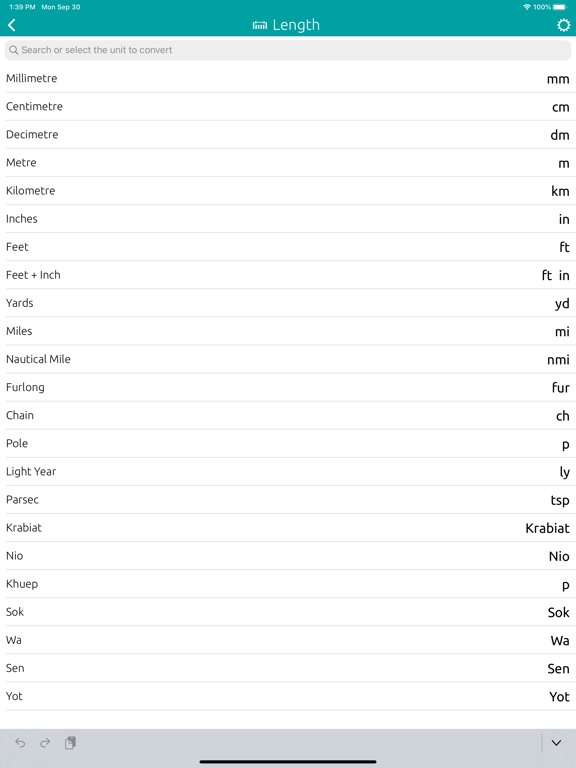
Task: Tap the redo arrow in bottom toolbar
Action: tap(45, 743)
